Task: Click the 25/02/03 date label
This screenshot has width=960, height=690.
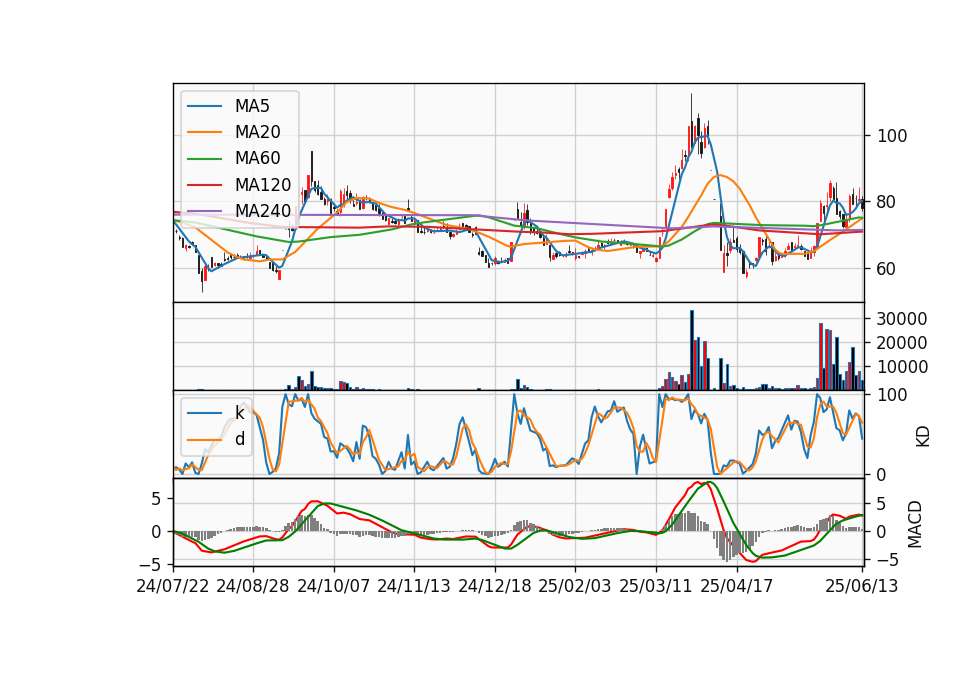Action: 575,586
